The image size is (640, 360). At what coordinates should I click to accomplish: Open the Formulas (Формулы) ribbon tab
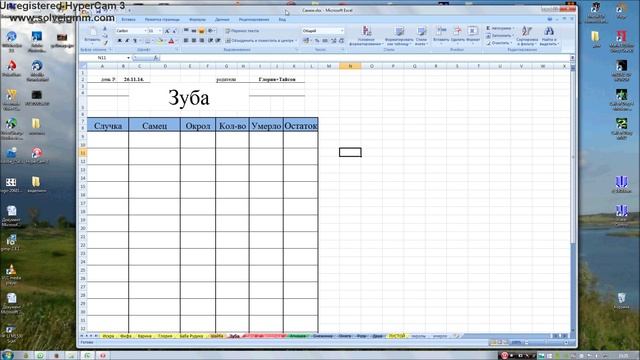pyautogui.click(x=198, y=20)
